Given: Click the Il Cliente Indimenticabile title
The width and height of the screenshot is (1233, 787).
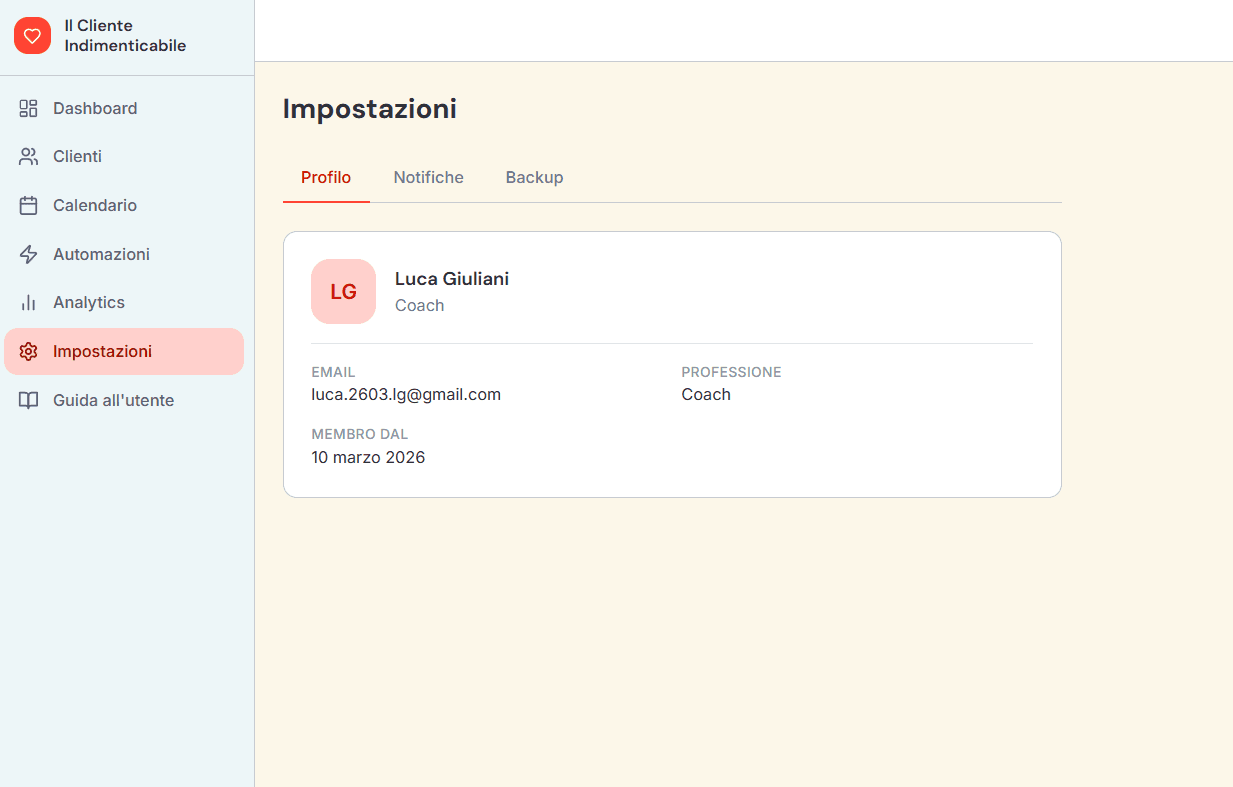Looking at the screenshot, I should pyautogui.click(x=125, y=36).
